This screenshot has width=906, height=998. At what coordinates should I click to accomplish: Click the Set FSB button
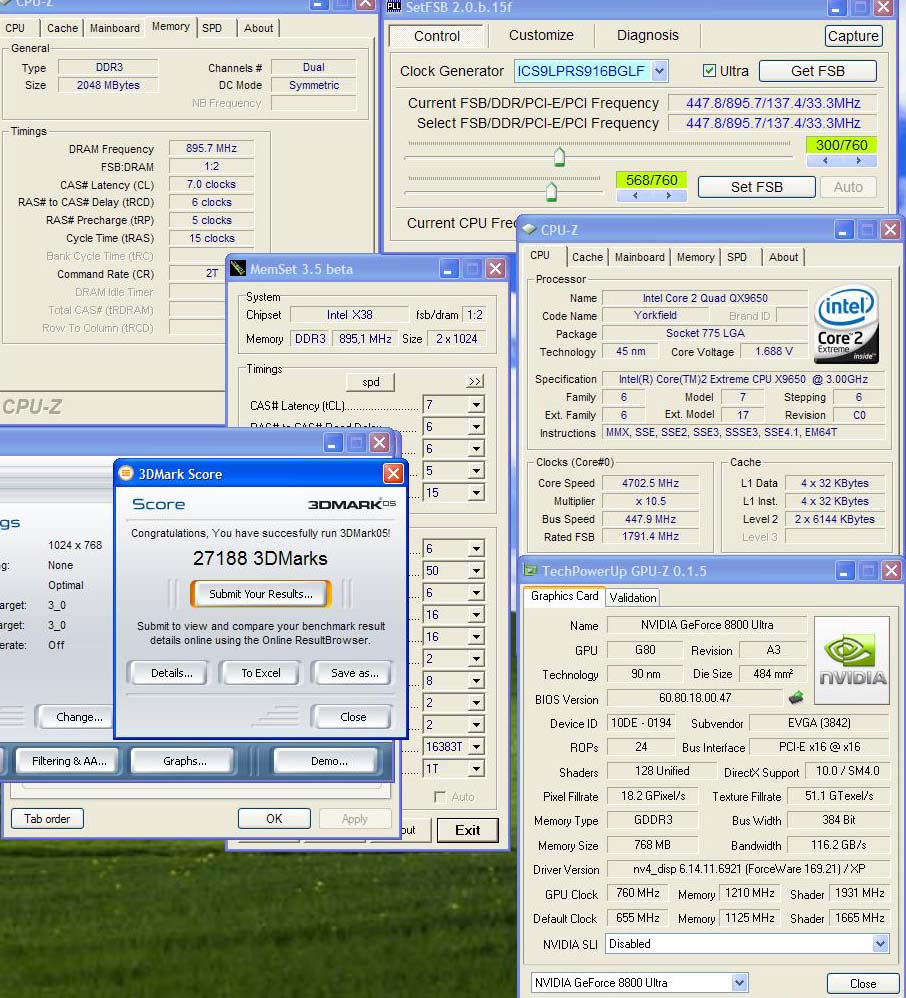click(x=756, y=186)
